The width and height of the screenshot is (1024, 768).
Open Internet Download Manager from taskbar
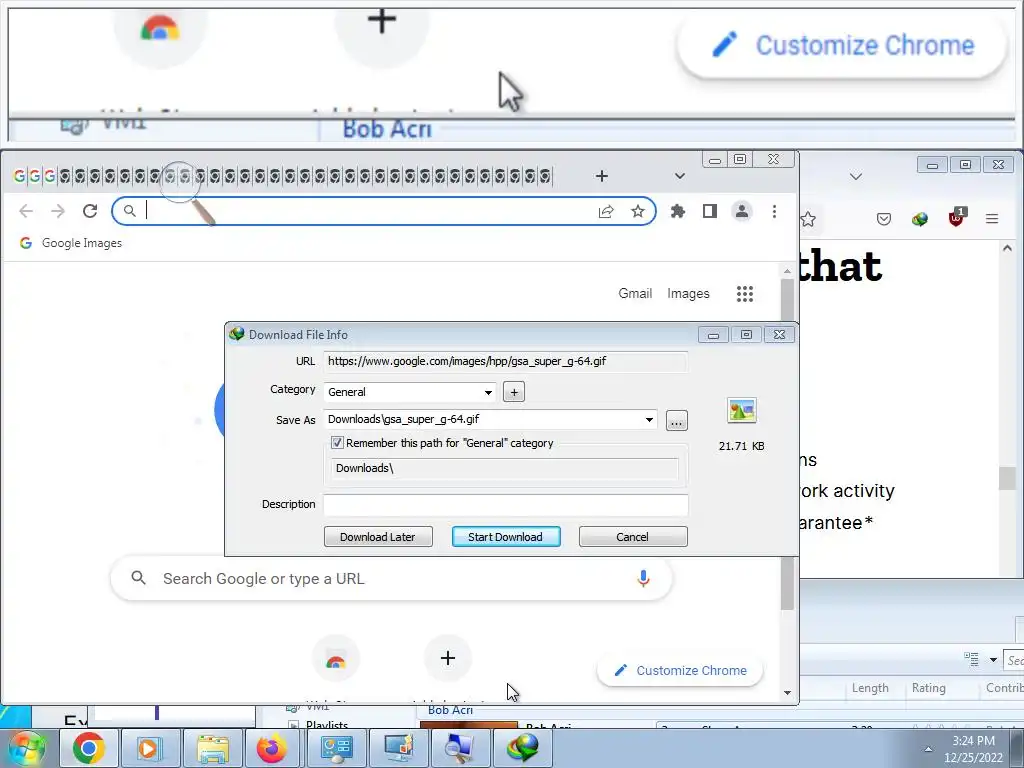pos(522,748)
